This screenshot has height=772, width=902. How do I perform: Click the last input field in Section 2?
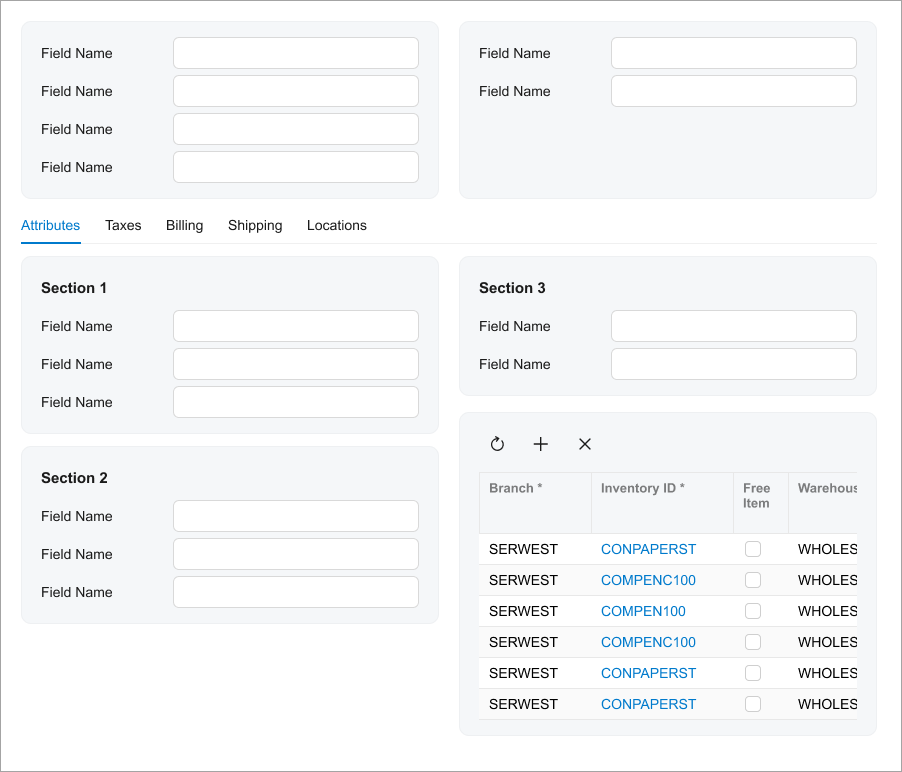(296, 592)
